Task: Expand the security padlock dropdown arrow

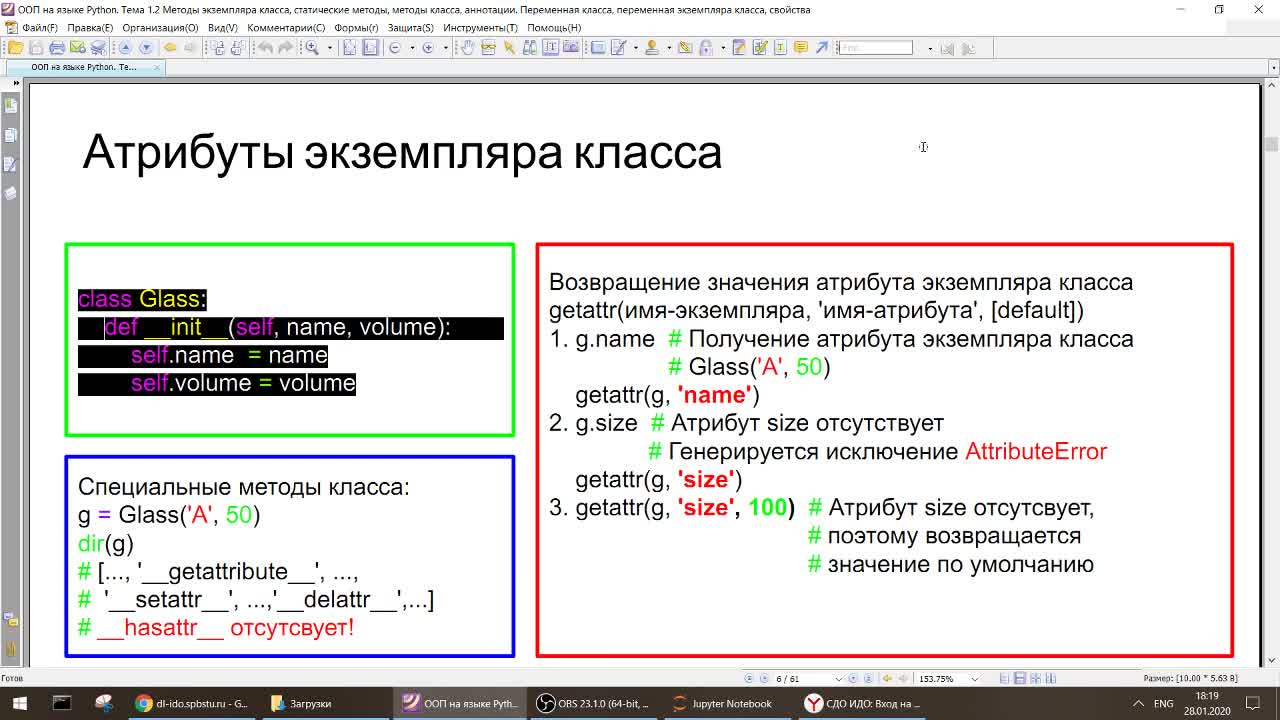Action: [x=723, y=47]
